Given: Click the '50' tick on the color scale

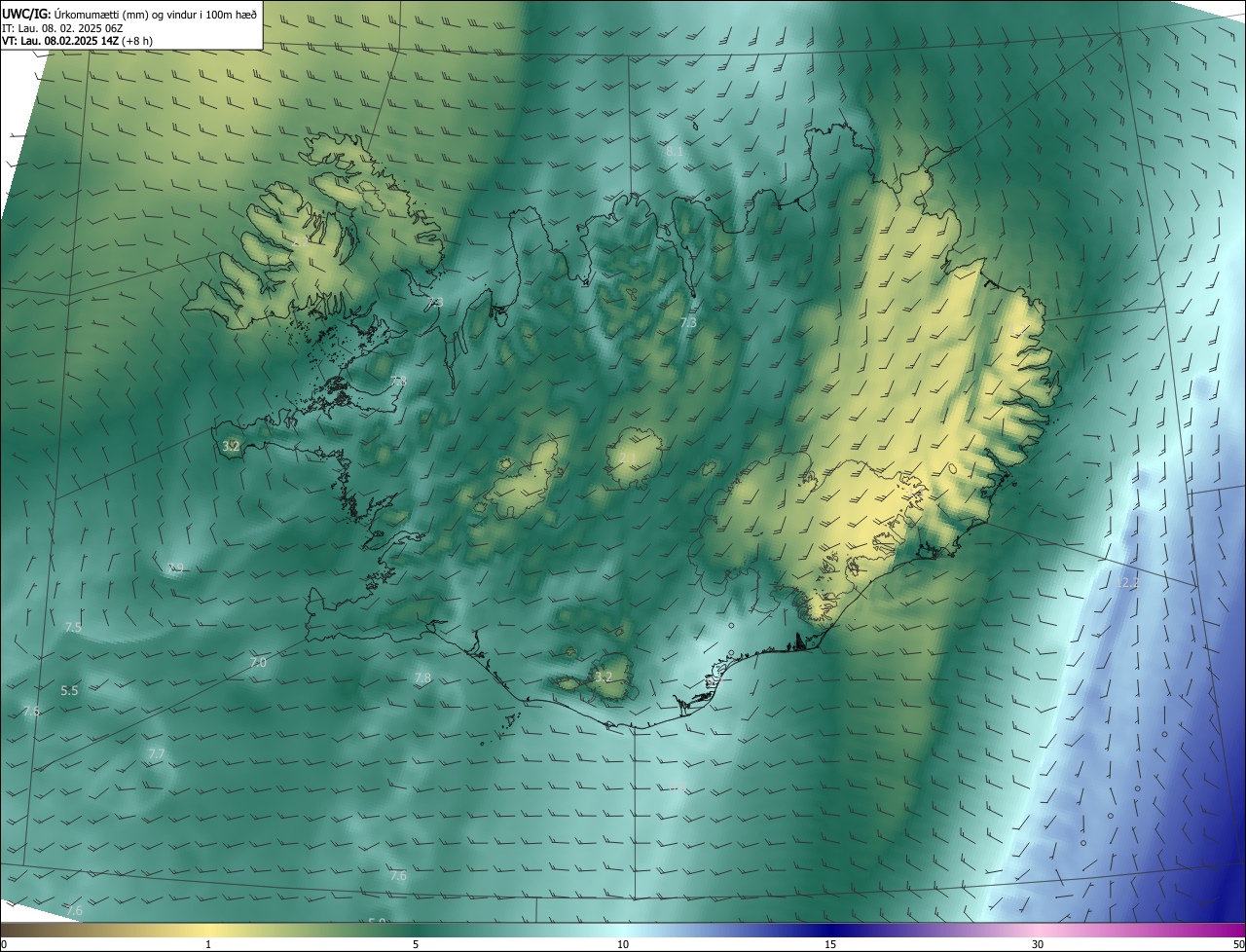Looking at the screenshot, I should coord(1237,944).
